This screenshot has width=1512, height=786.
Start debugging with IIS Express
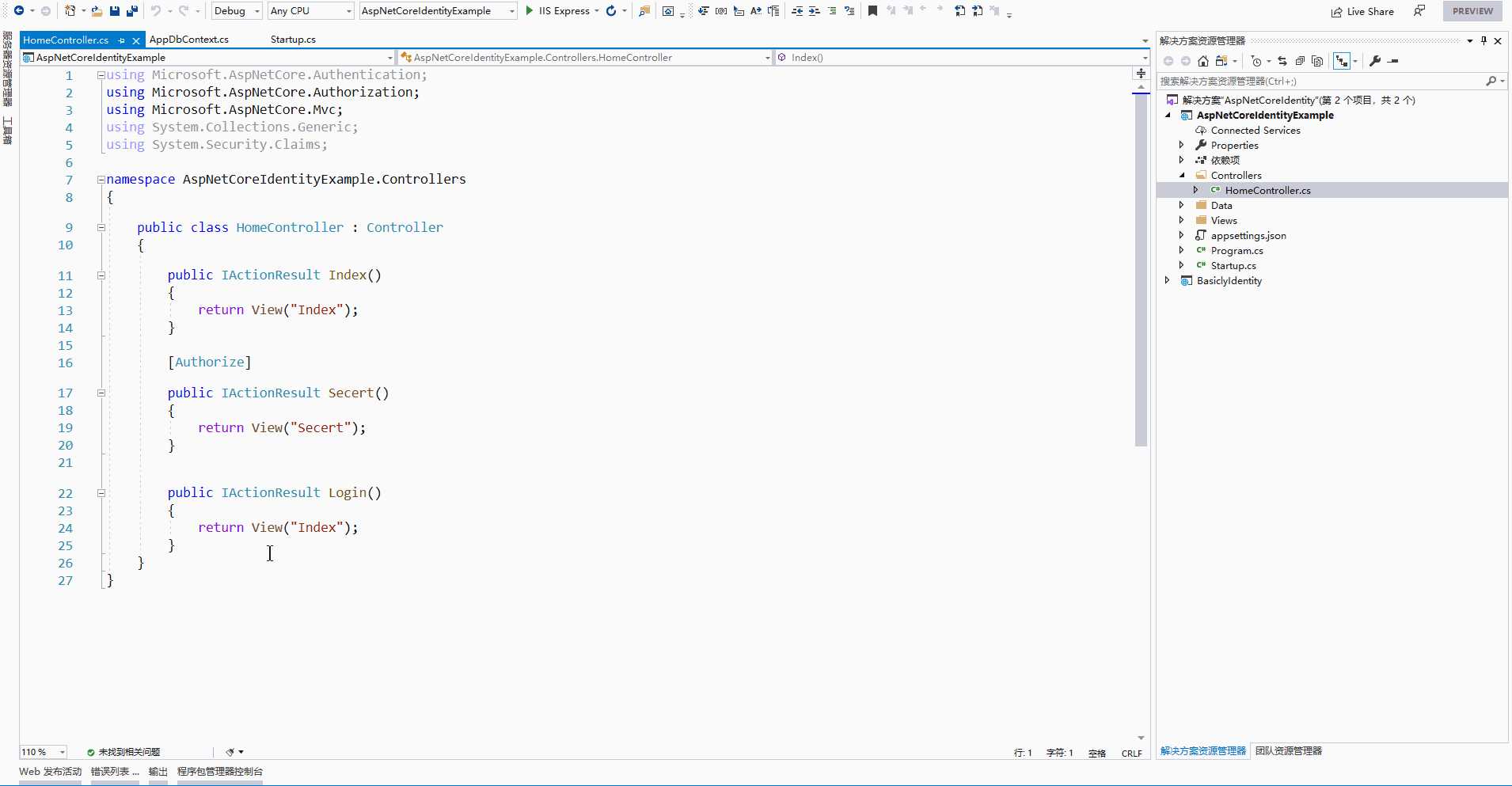pos(557,11)
